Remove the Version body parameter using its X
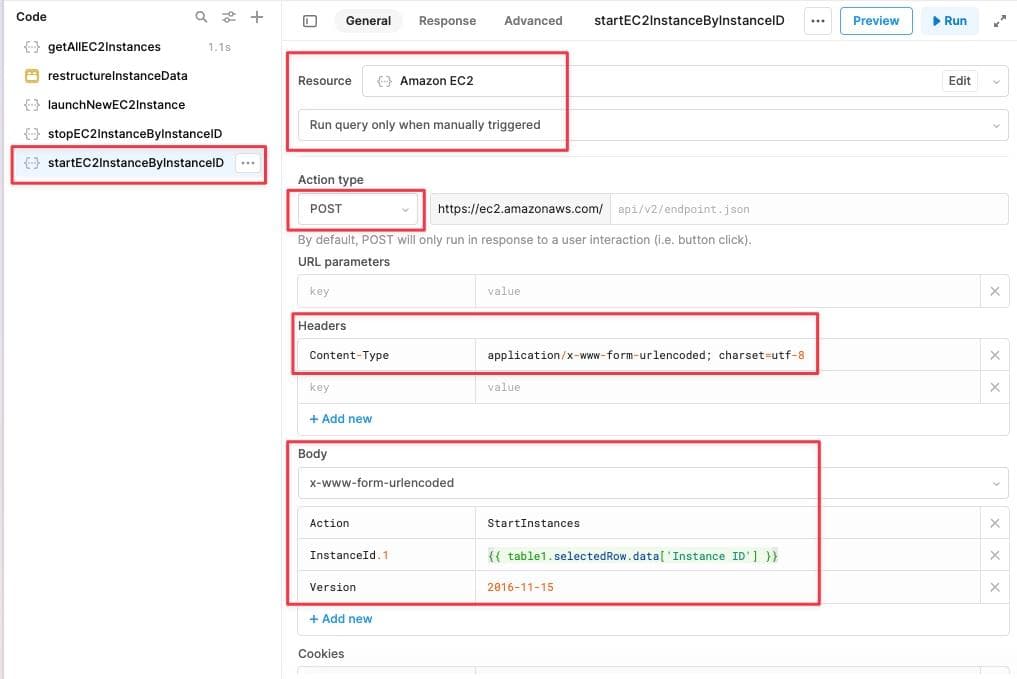 995,586
